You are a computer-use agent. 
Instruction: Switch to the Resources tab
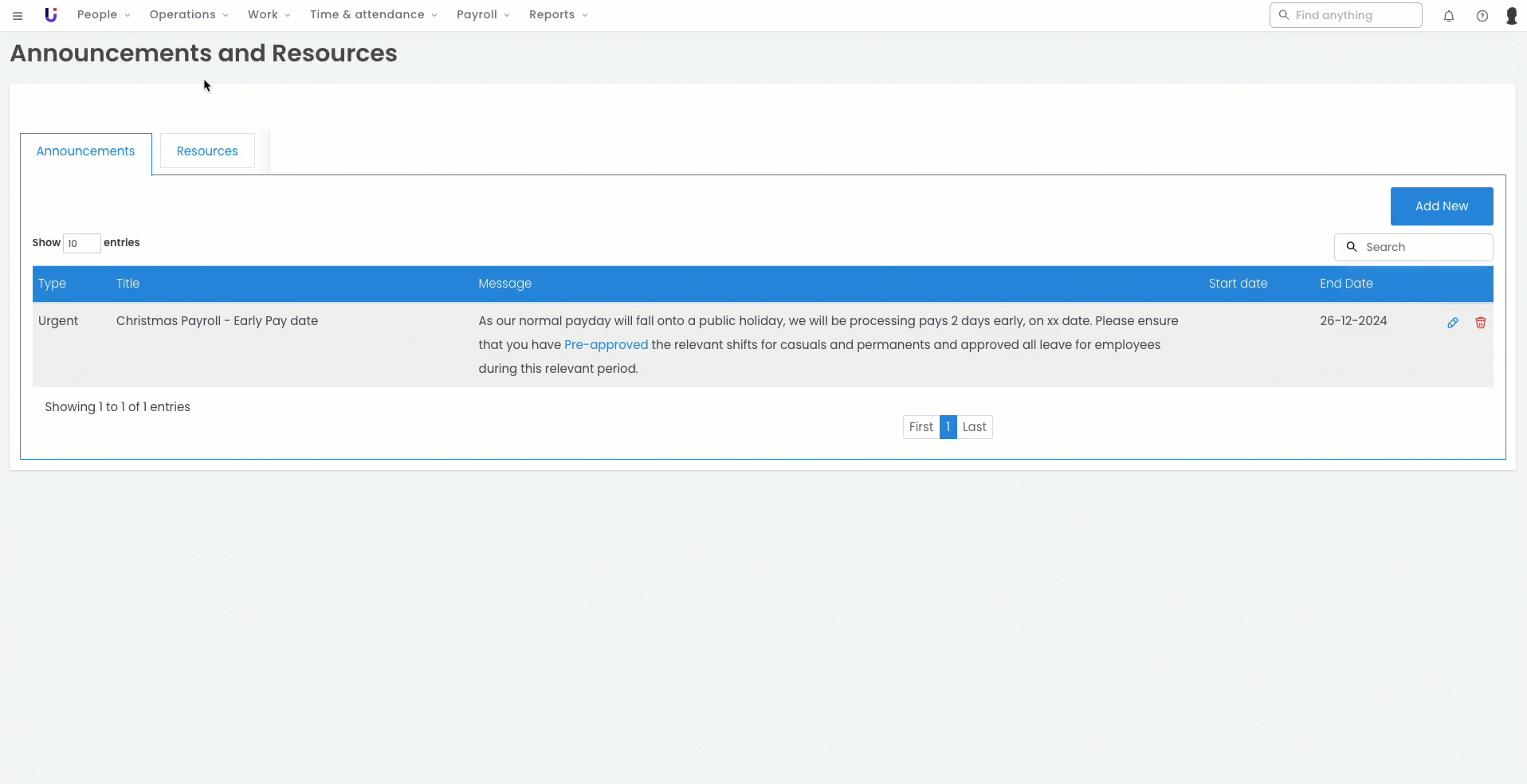[207, 151]
